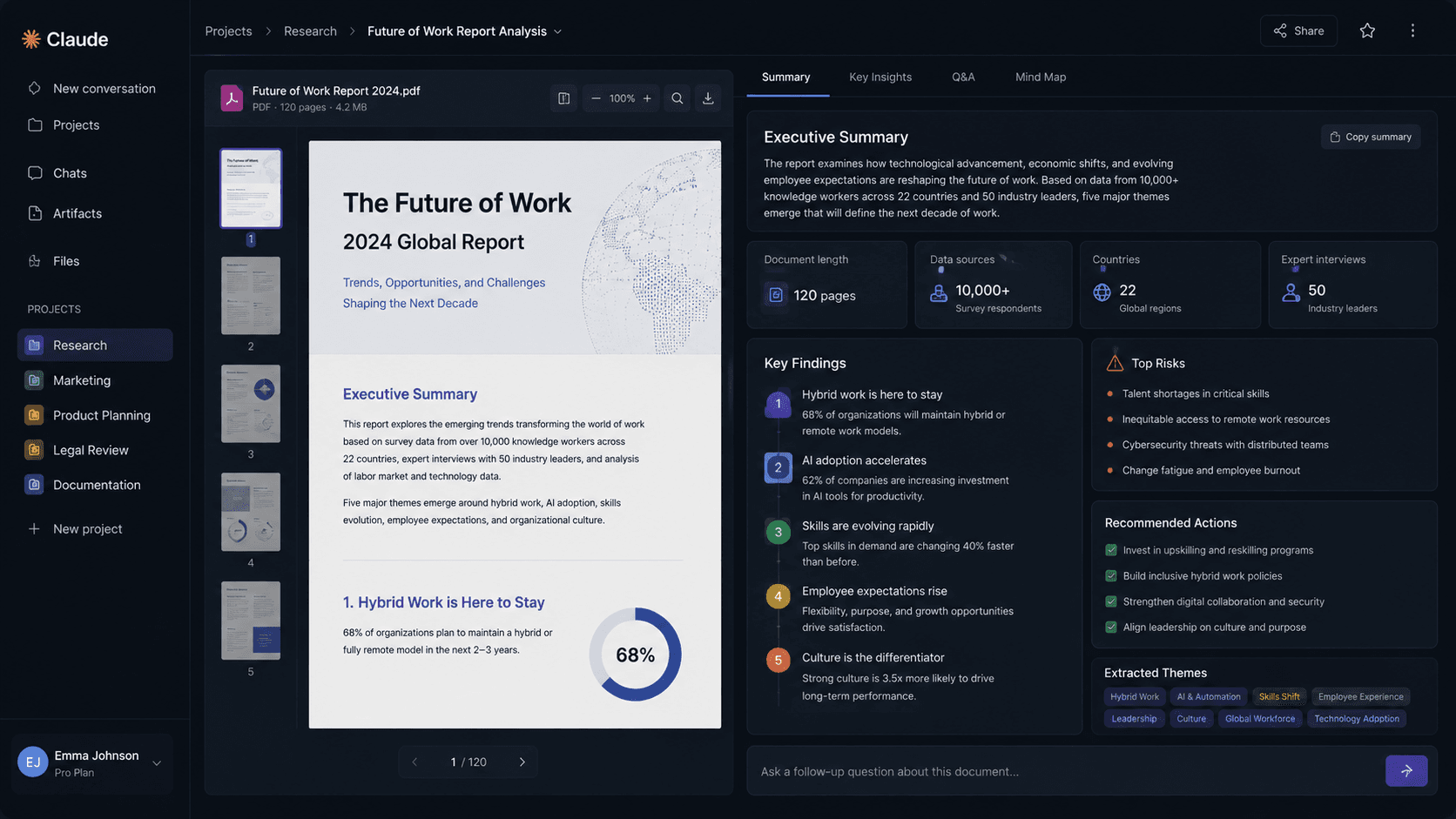Select key finding 2 AI adoption badge

click(x=779, y=467)
